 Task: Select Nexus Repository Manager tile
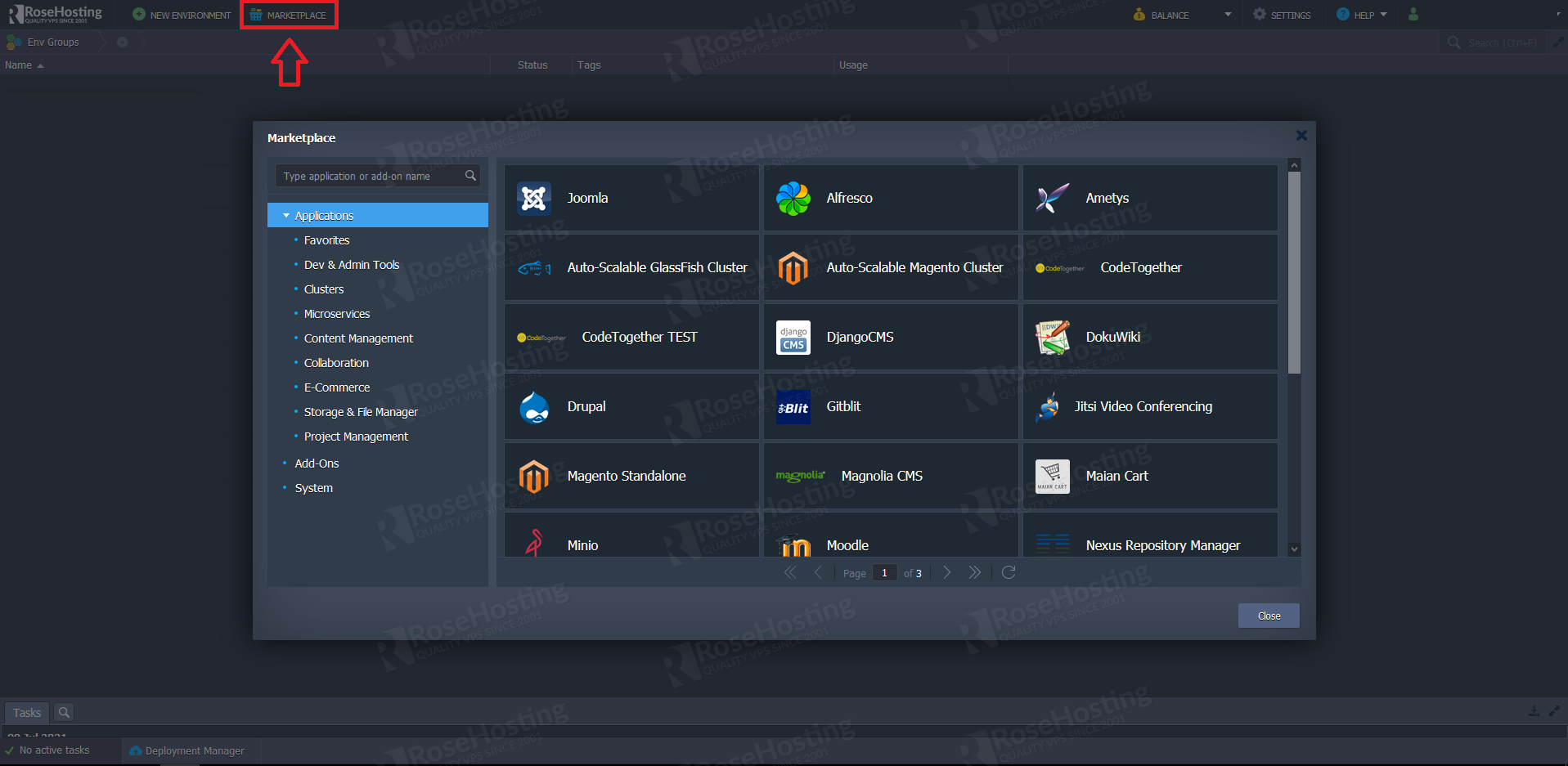click(1150, 535)
